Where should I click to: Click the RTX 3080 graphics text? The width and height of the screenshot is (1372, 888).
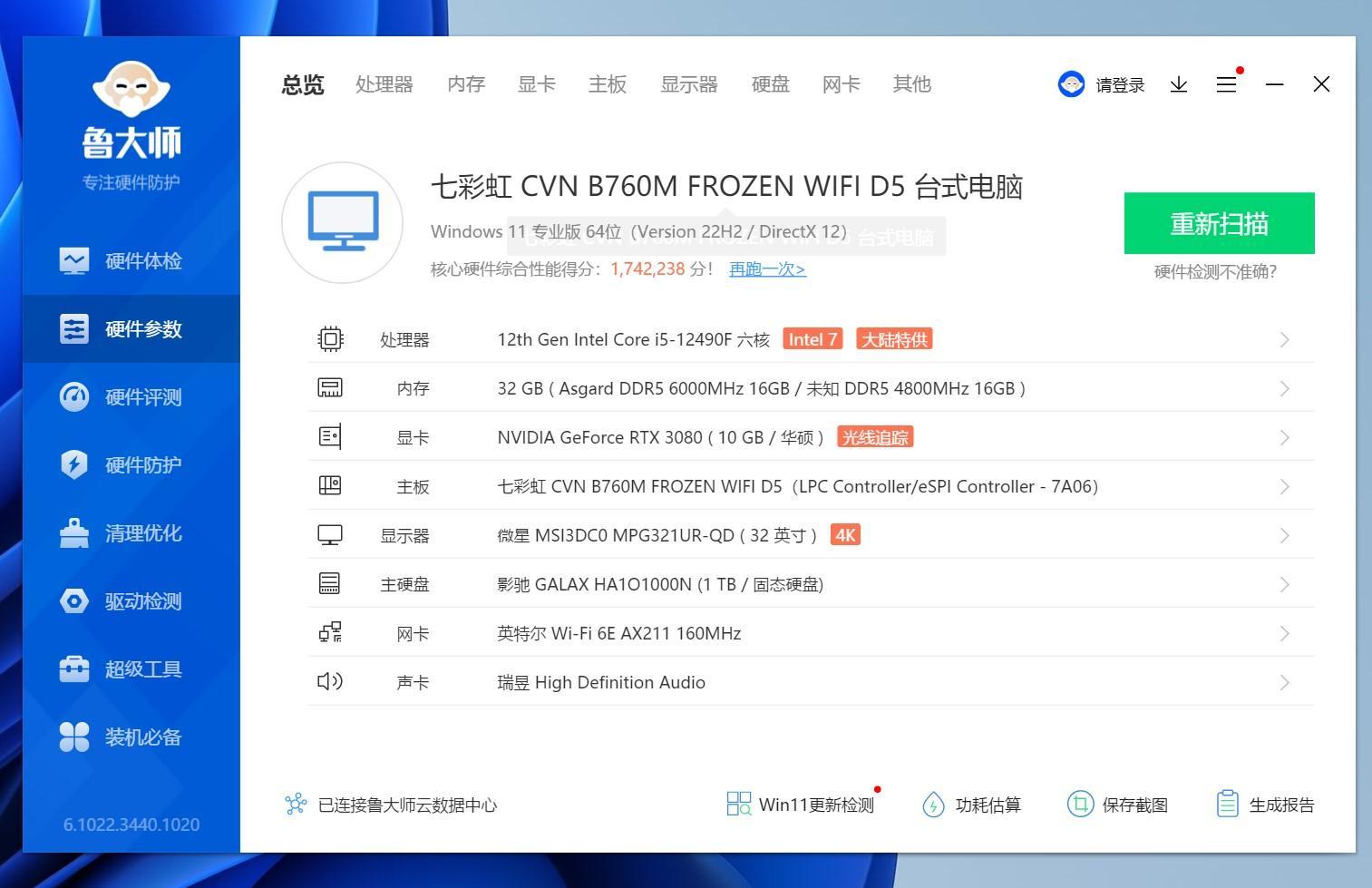(660, 437)
